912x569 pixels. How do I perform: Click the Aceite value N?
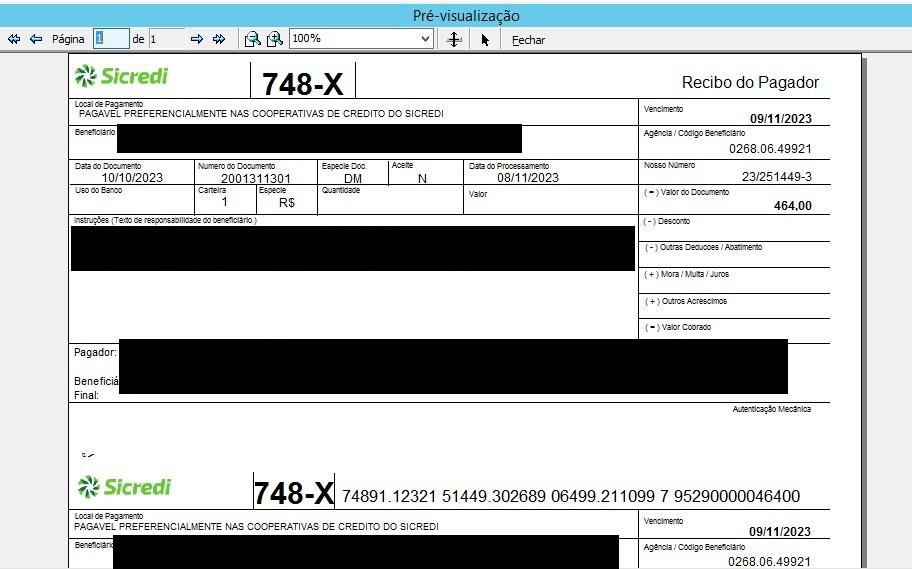[x=422, y=179]
